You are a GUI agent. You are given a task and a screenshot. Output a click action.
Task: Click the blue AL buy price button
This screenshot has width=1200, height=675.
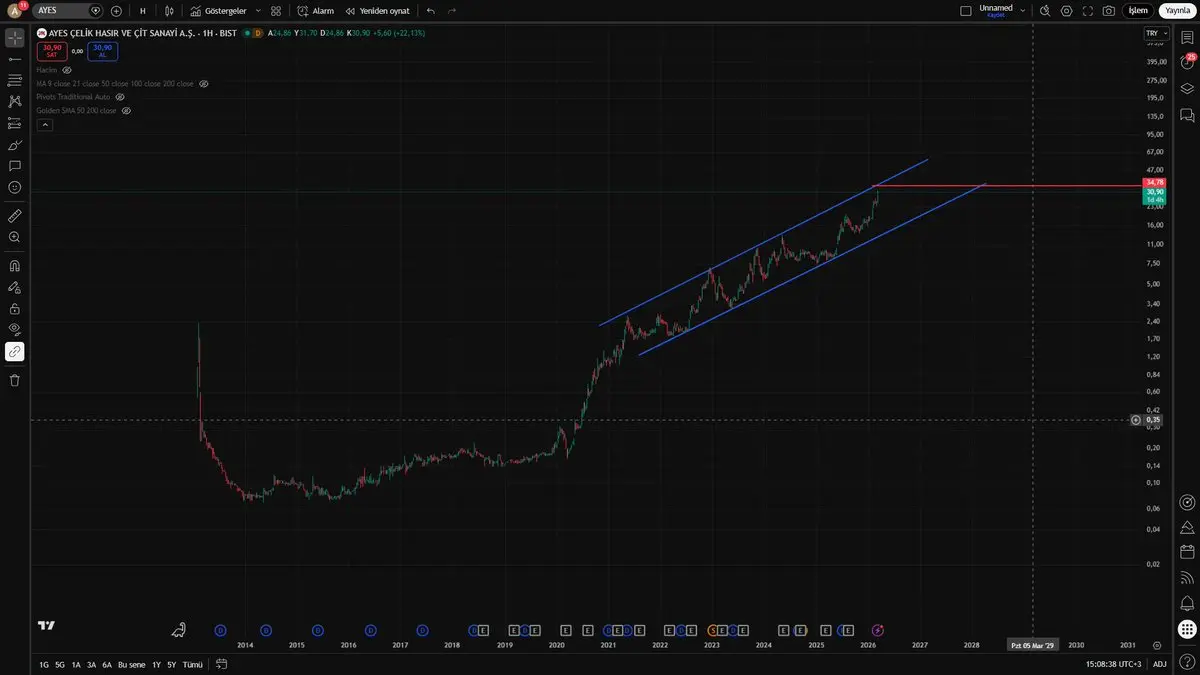coord(102,51)
